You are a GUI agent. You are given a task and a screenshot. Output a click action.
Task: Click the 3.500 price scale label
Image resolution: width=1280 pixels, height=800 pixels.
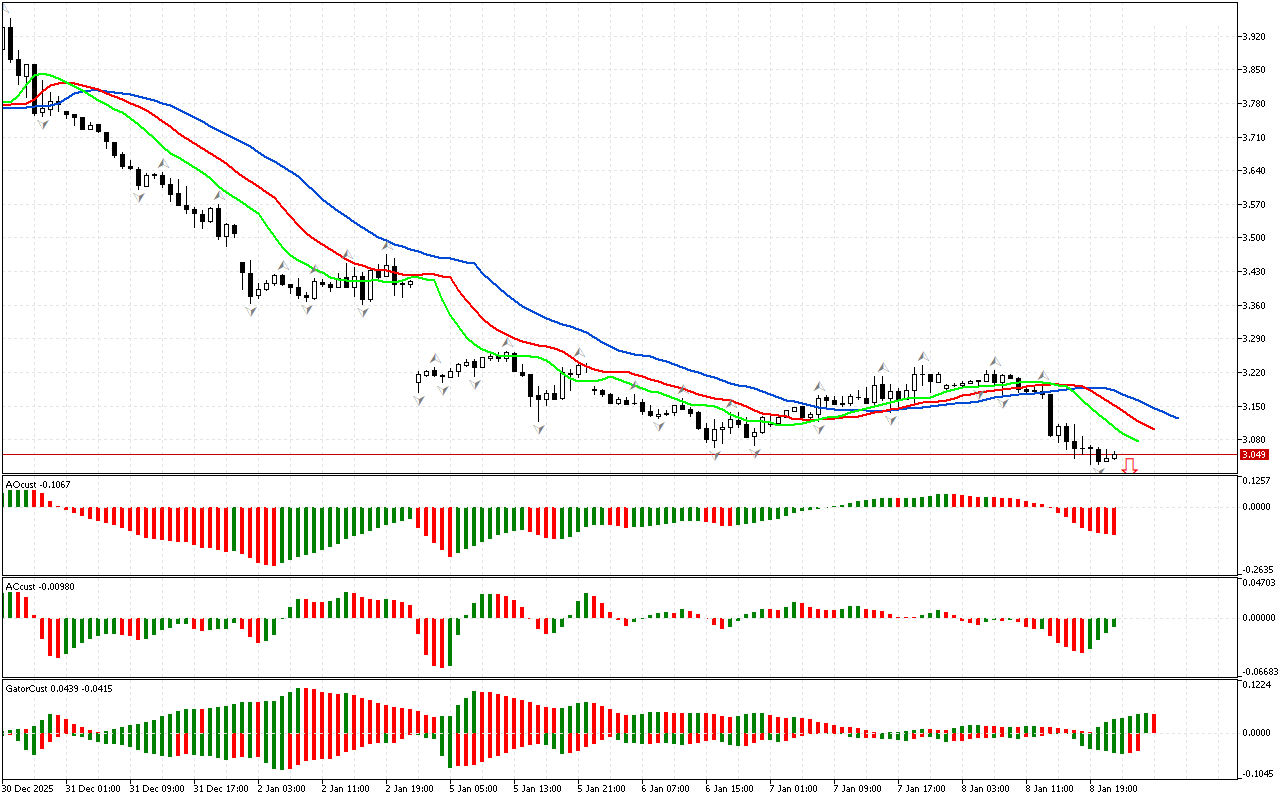tap(1253, 238)
